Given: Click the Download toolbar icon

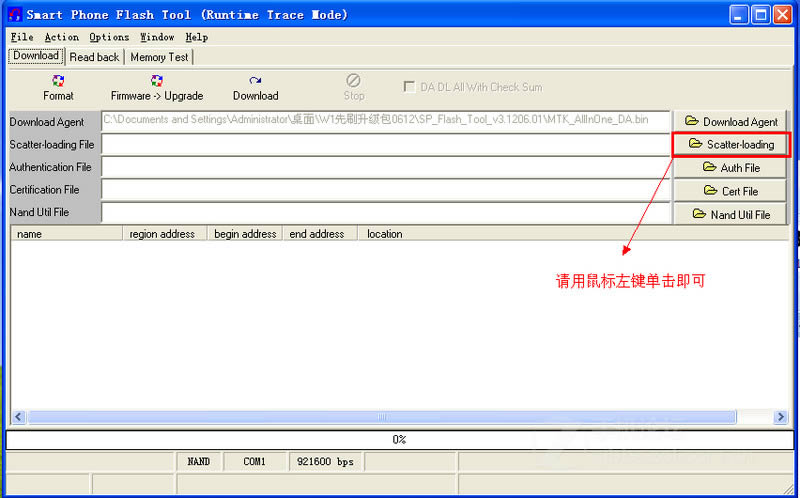Looking at the screenshot, I should (255, 81).
